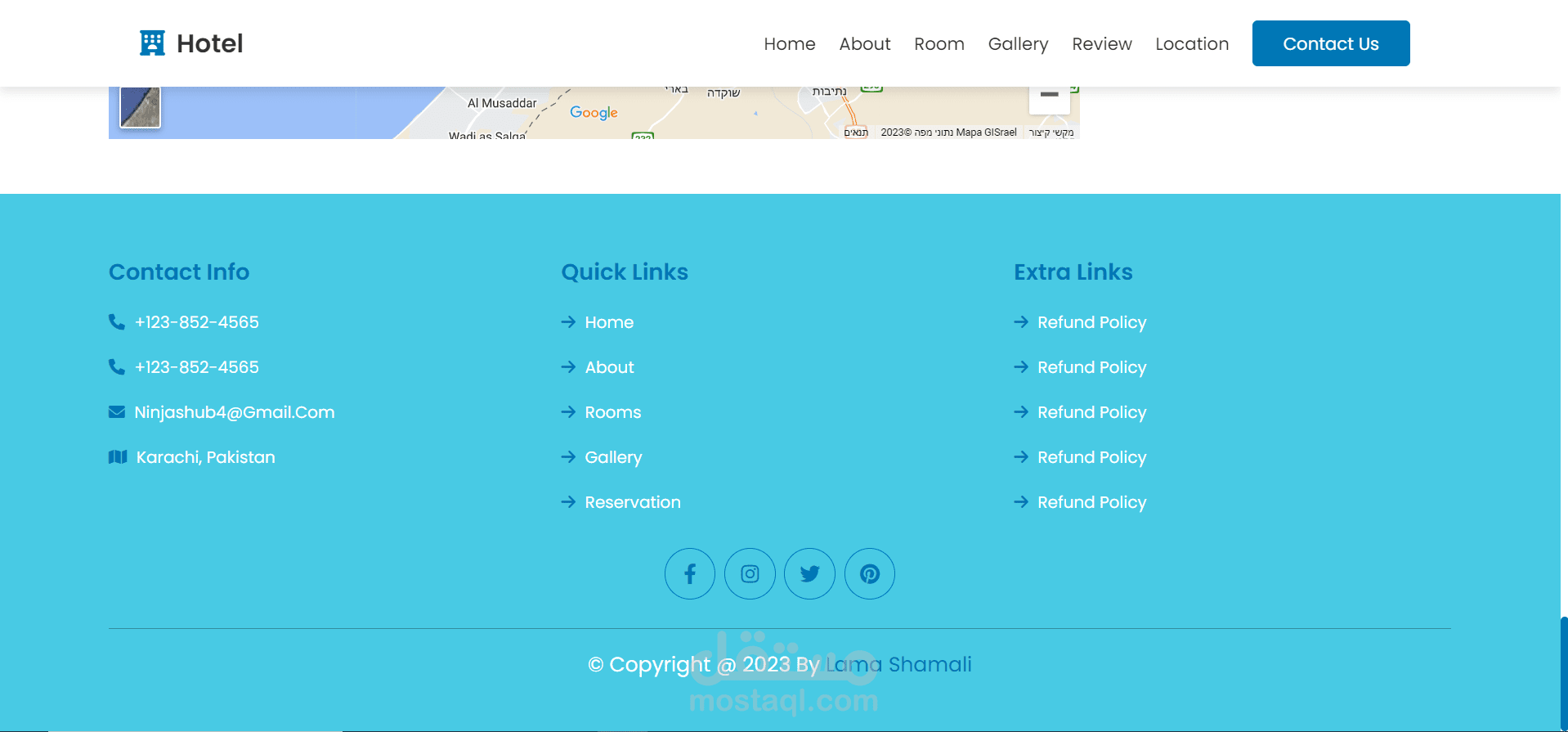
Task: Click the map zoom out minus button
Action: pyautogui.click(x=1050, y=97)
